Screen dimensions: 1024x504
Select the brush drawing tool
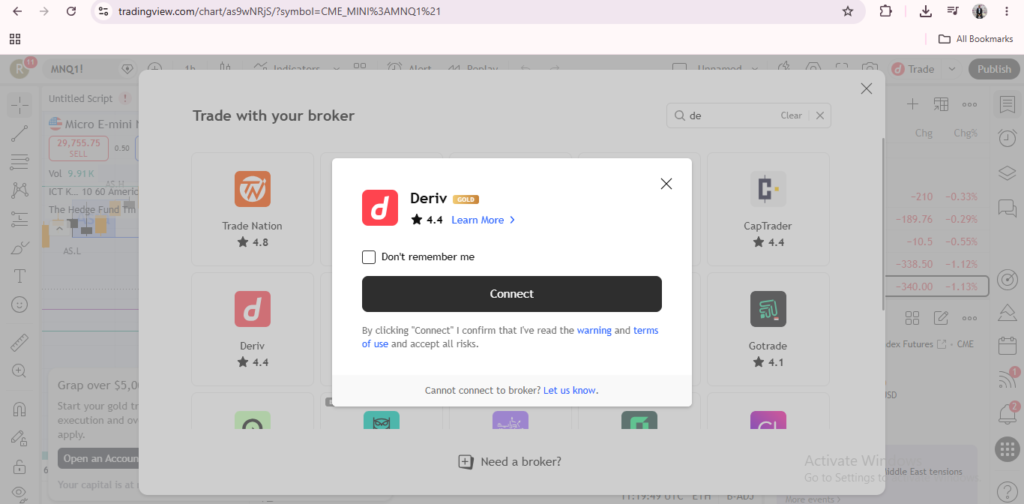click(x=20, y=248)
